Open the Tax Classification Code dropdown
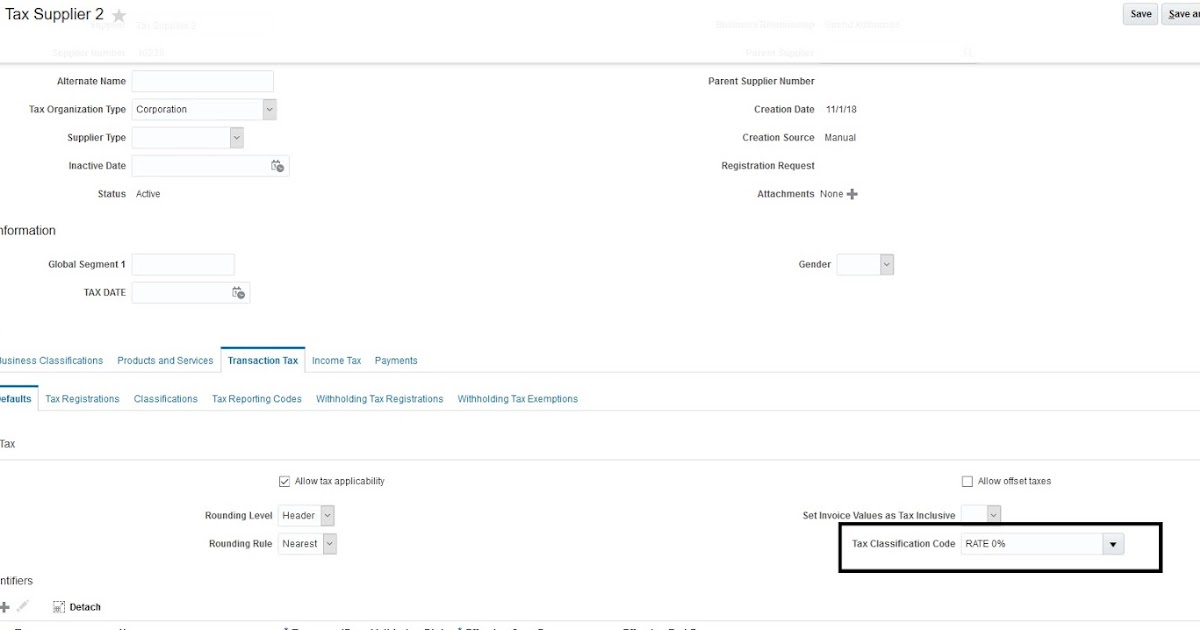This screenshot has width=1200, height=630. click(x=1112, y=543)
